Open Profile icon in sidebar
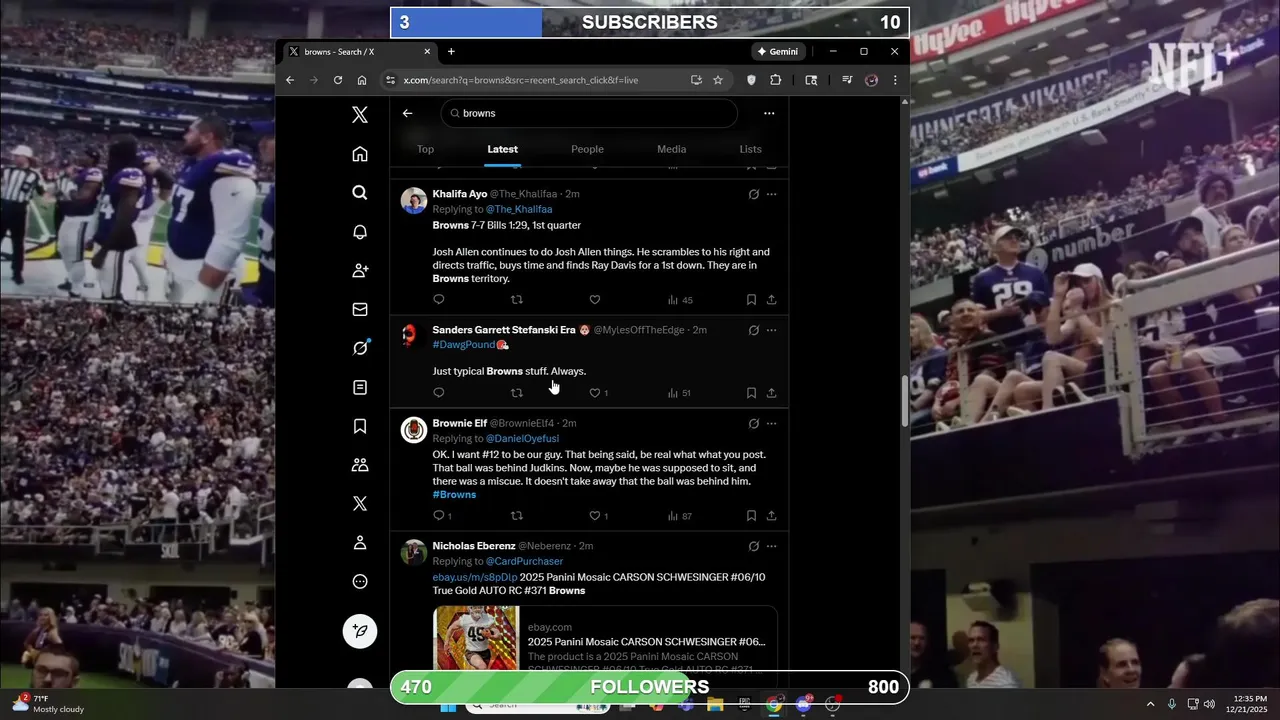 tap(360, 543)
